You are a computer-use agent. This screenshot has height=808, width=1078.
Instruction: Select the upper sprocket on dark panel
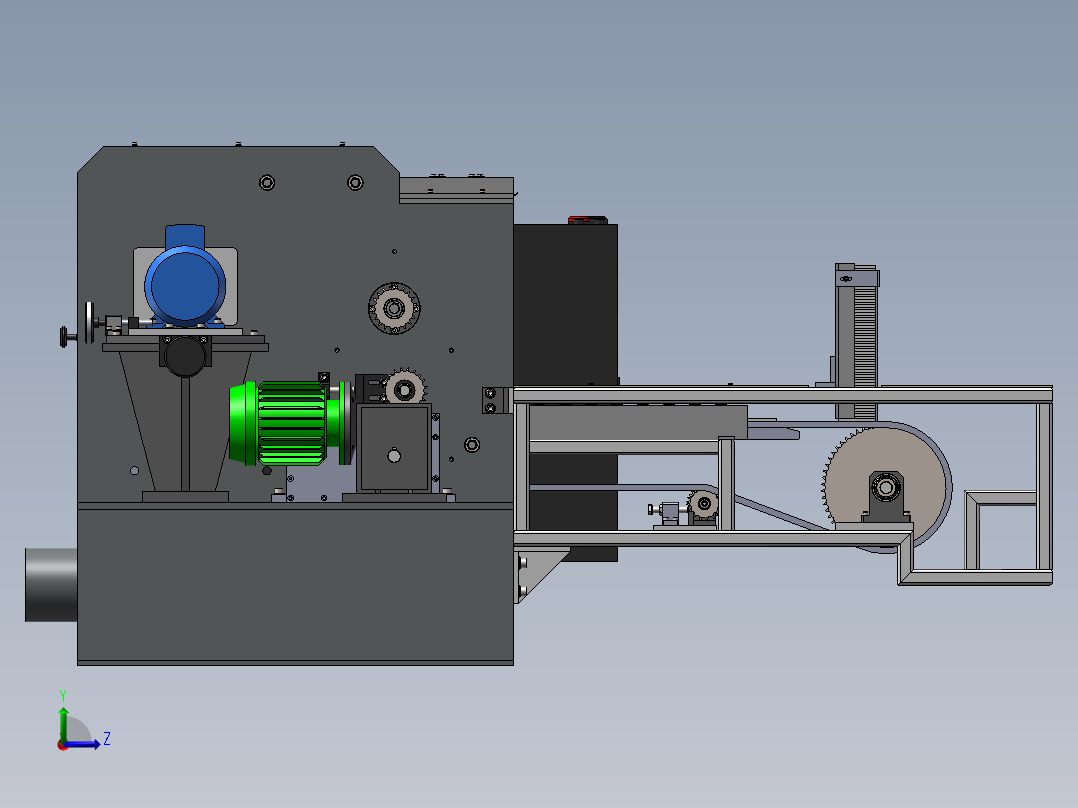pyautogui.click(x=394, y=308)
